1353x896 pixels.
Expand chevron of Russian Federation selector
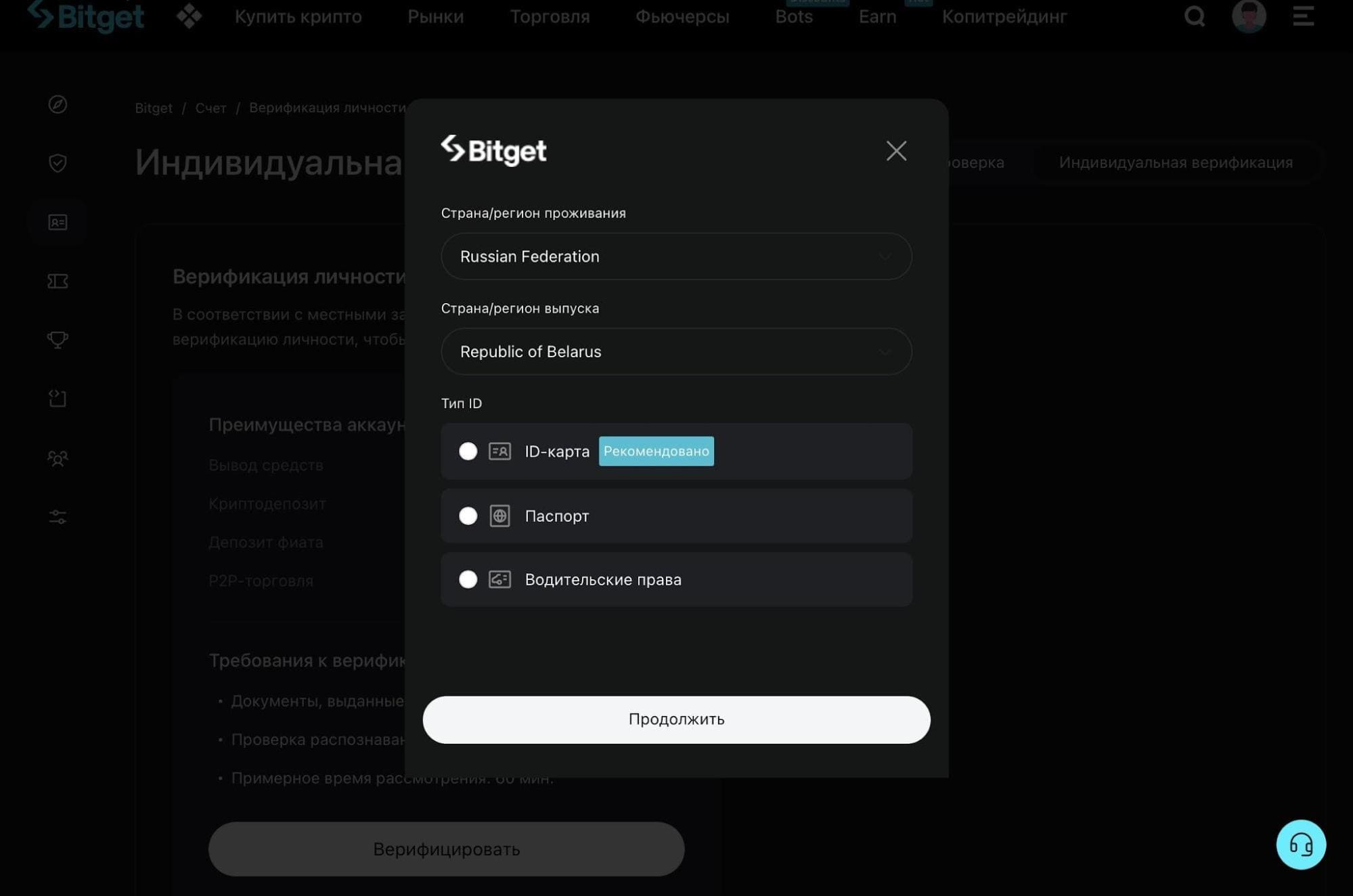pos(884,256)
